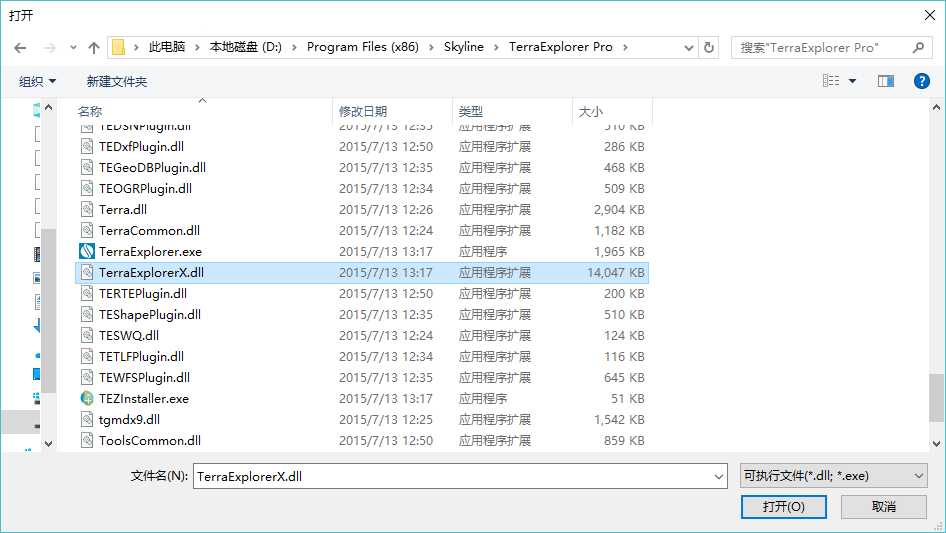Click Skyline in the address path
Screen dimensions: 946x533
click(463, 47)
